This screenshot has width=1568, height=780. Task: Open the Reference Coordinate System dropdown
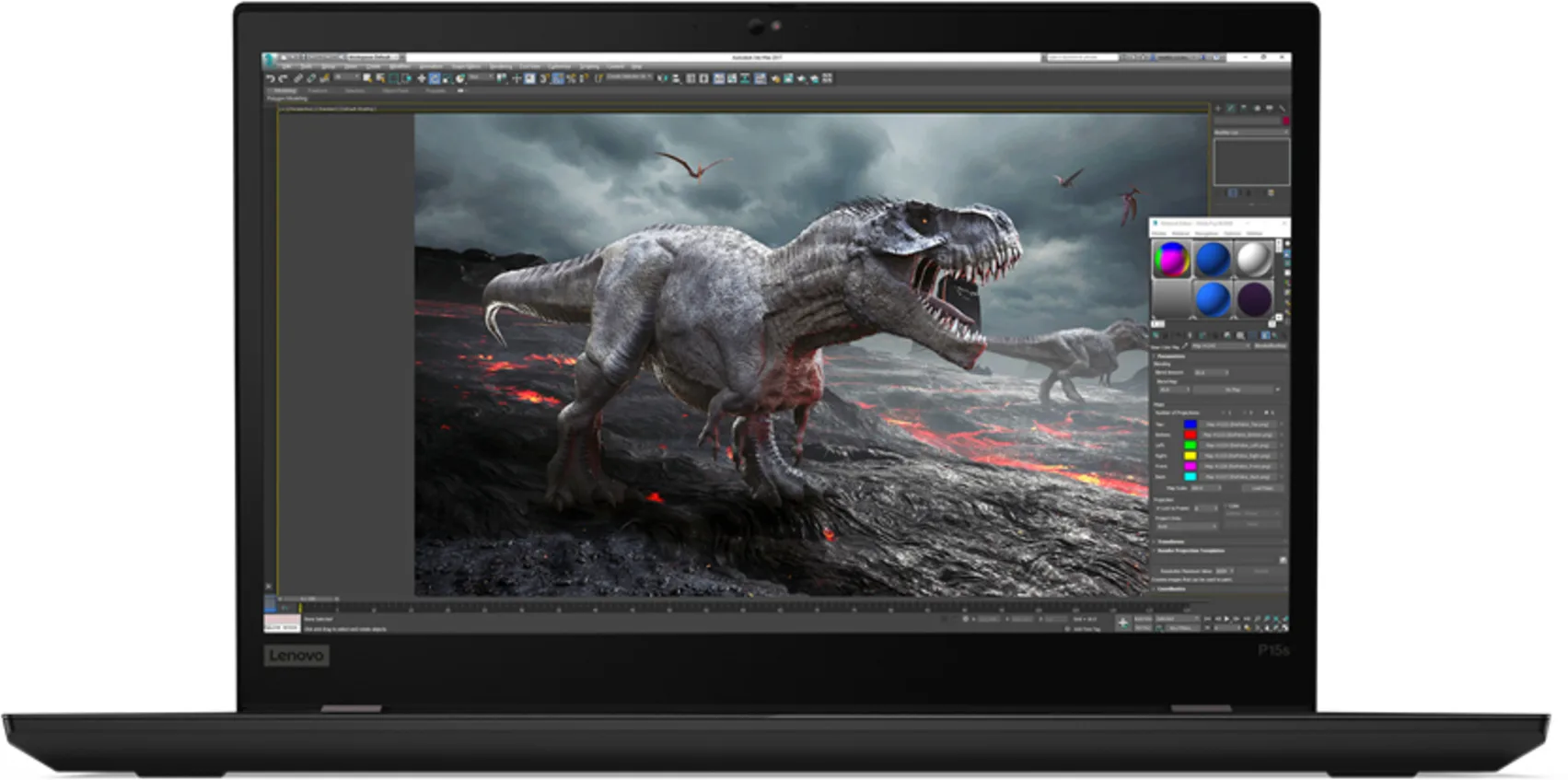pyautogui.click(x=481, y=77)
